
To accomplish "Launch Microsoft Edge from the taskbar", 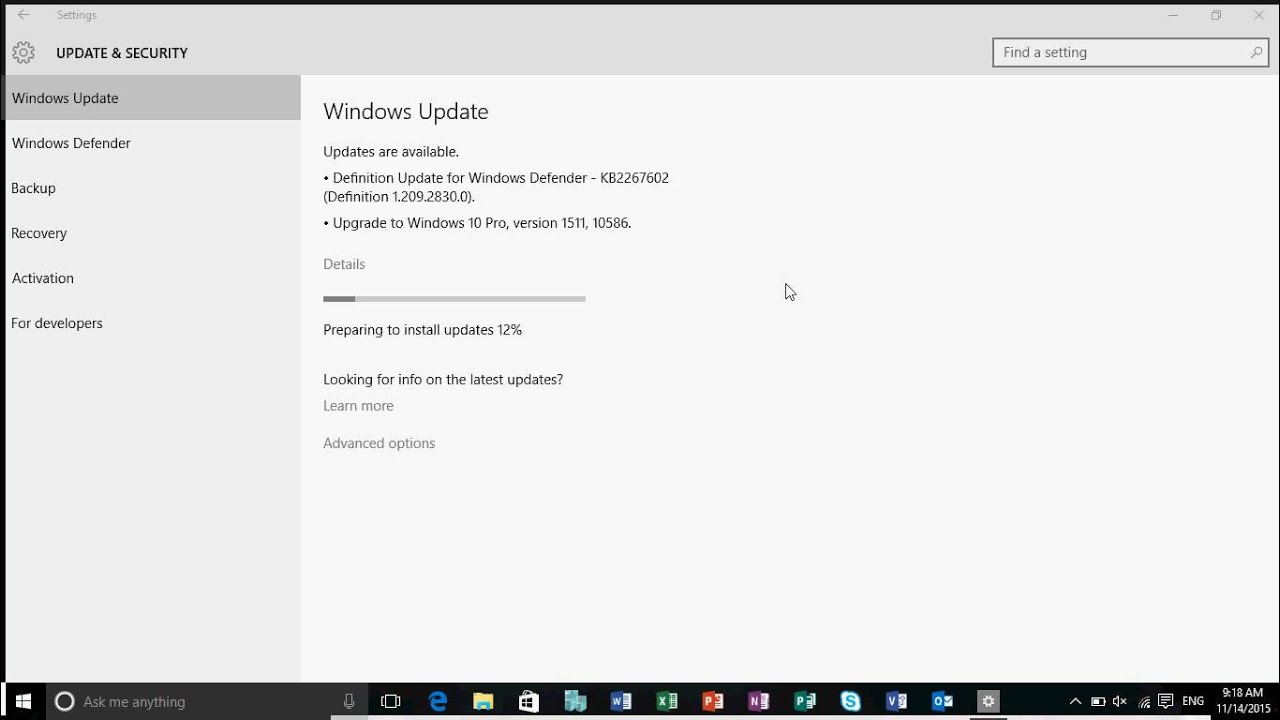I will point(438,702).
